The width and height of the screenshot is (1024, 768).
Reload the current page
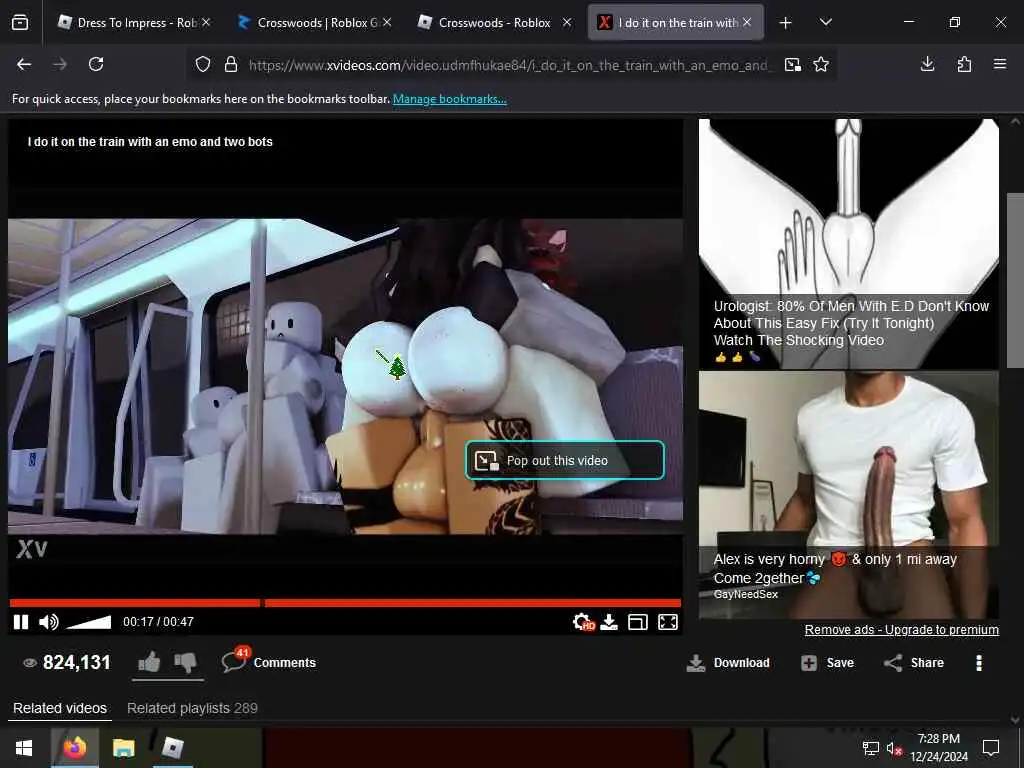pos(96,64)
